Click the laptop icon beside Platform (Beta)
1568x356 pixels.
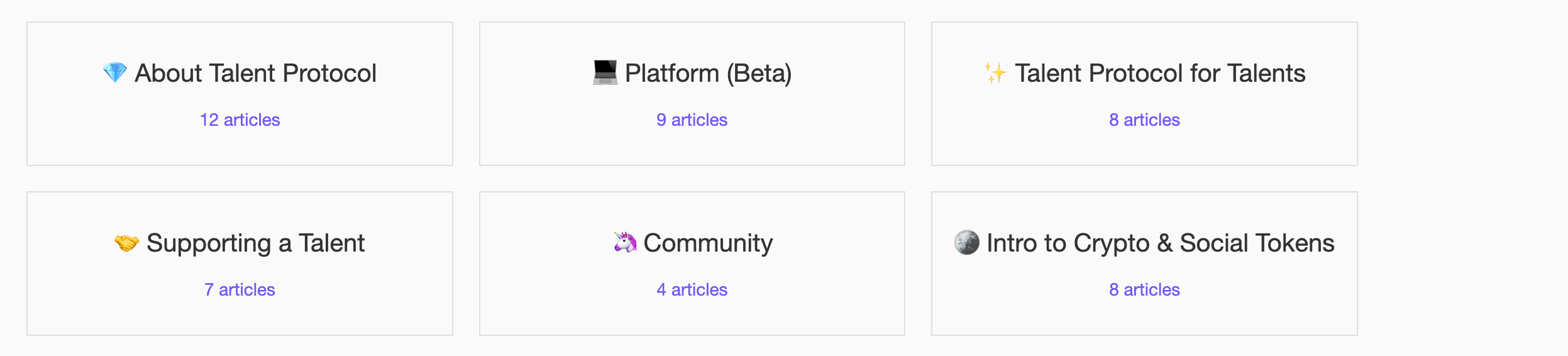coord(605,73)
